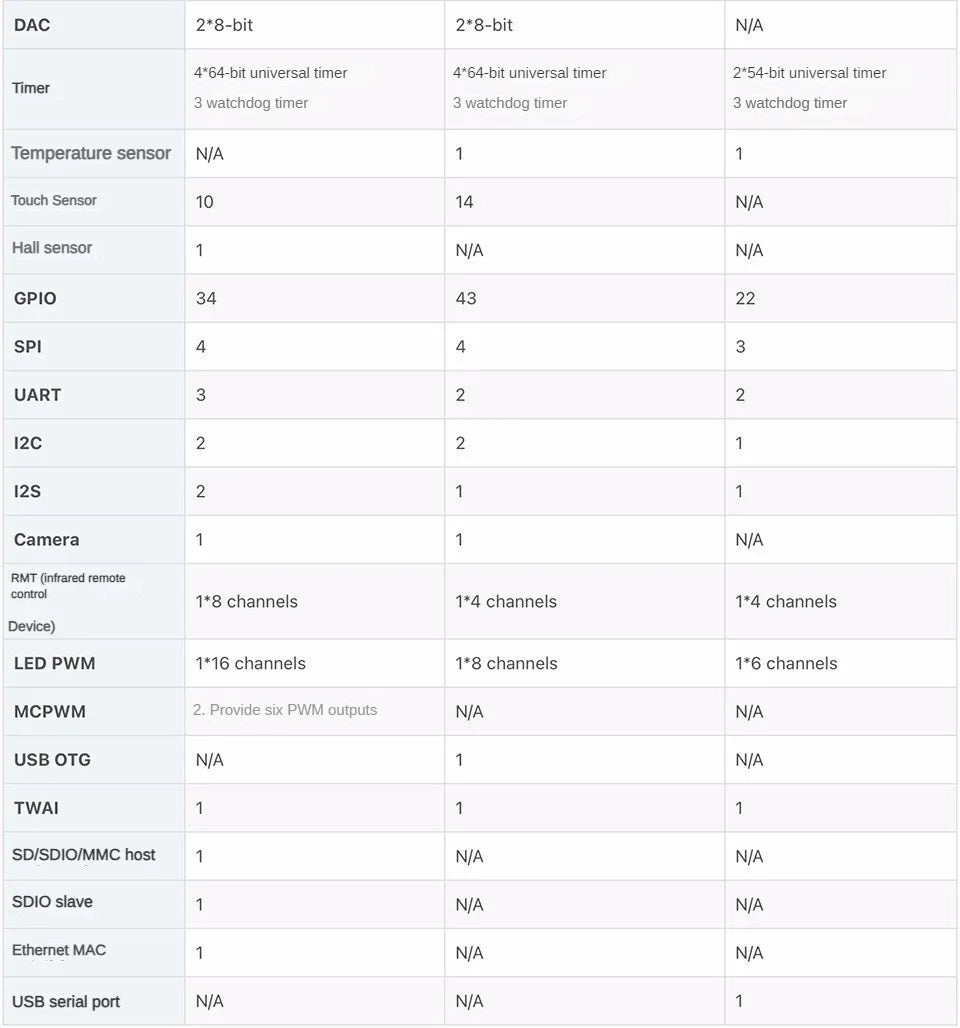Click the I2S row label
The image size is (960, 1028).
tap(28, 492)
